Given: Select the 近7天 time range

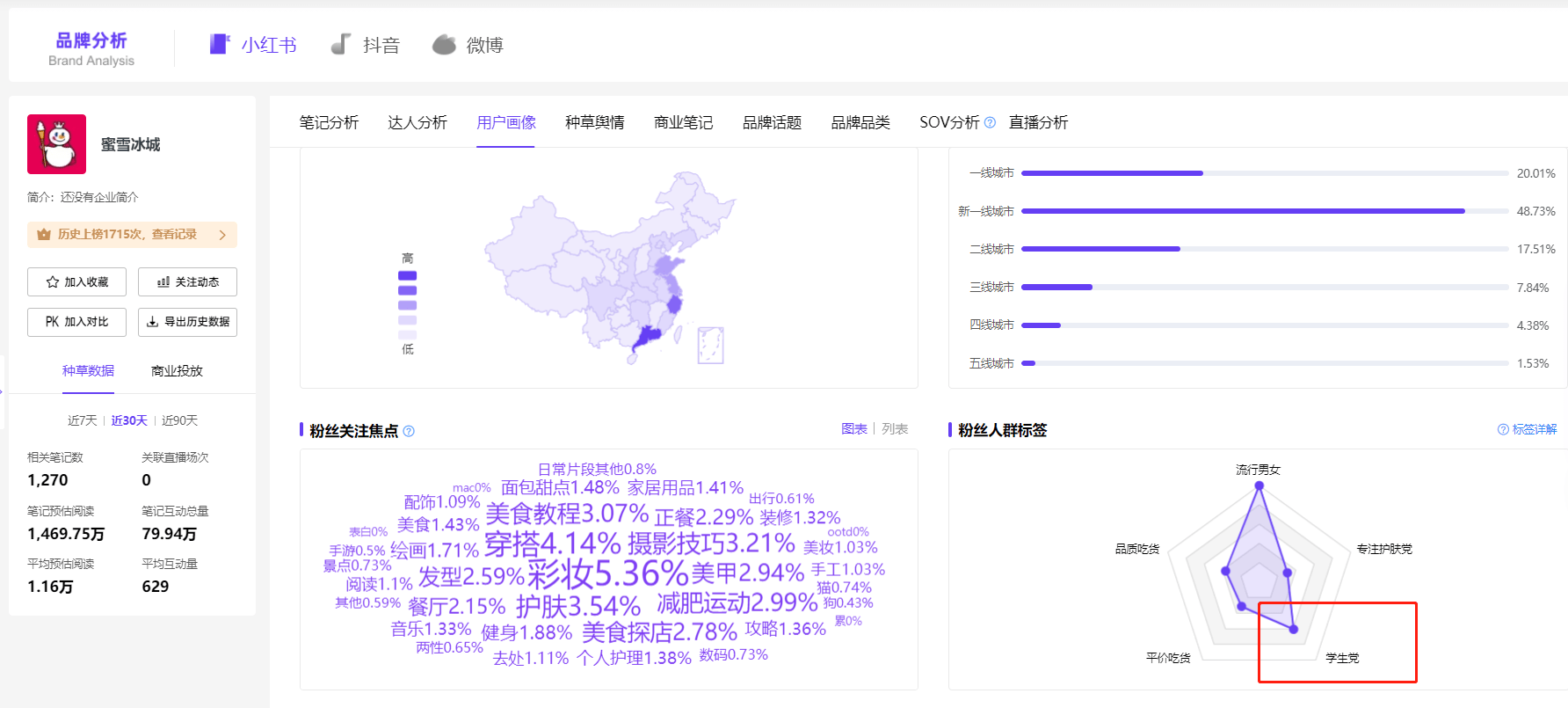Looking at the screenshot, I should [x=82, y=420].
